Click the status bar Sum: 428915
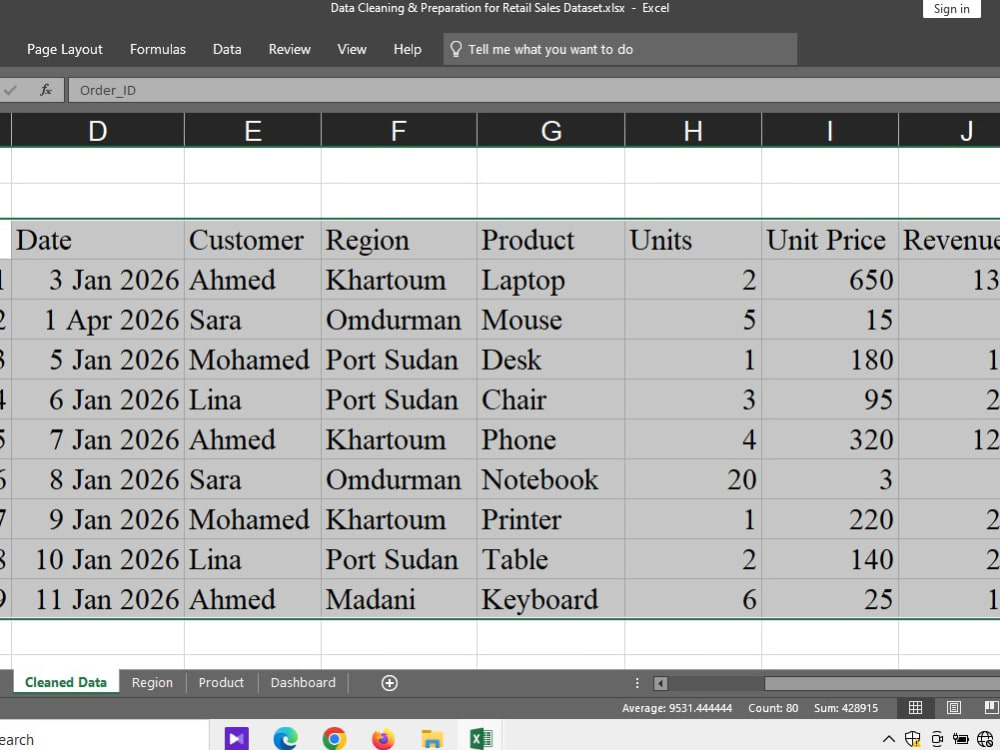 tap(846, 708)
